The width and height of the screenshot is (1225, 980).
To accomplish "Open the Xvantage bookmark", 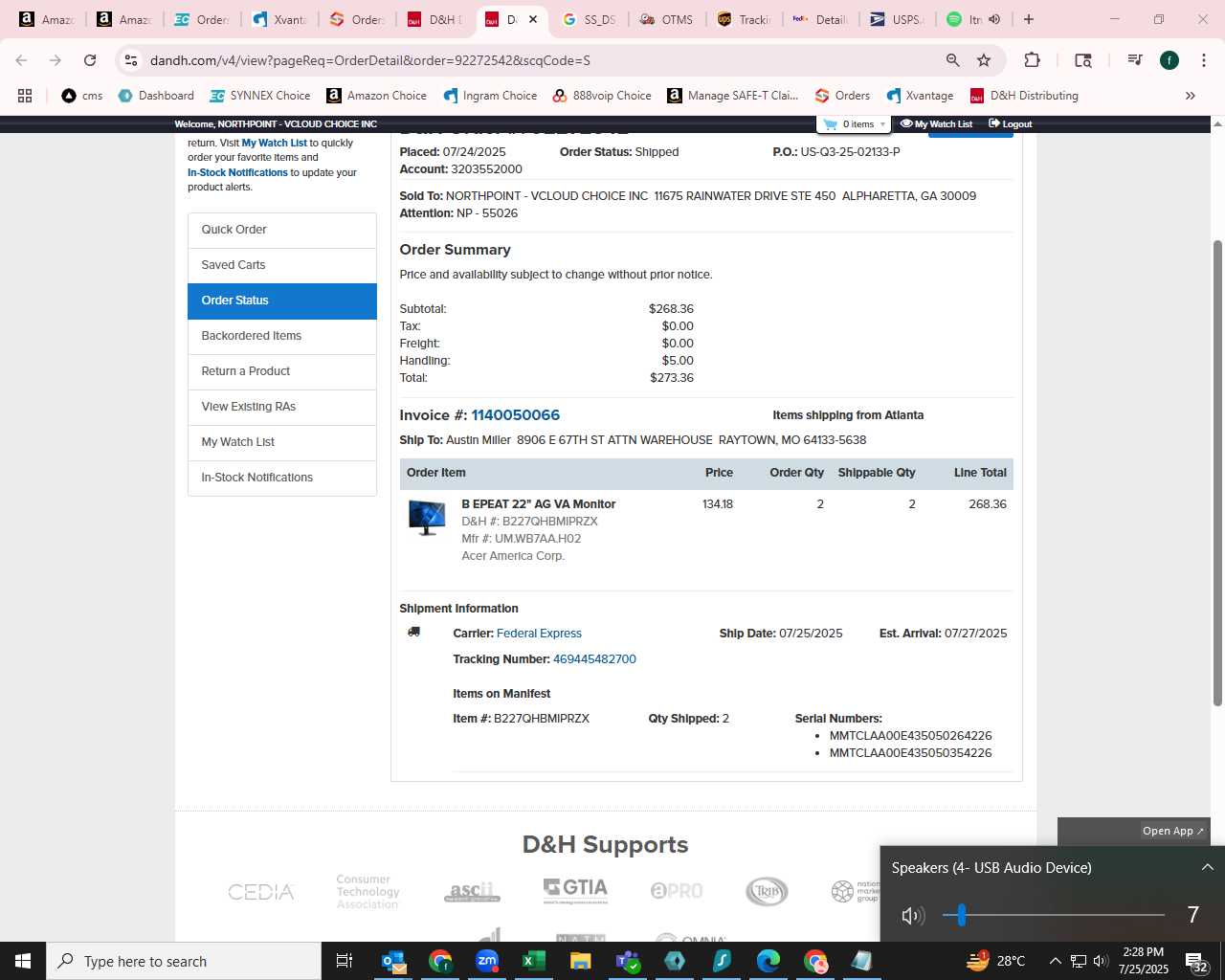I will [x=920, y=96].
